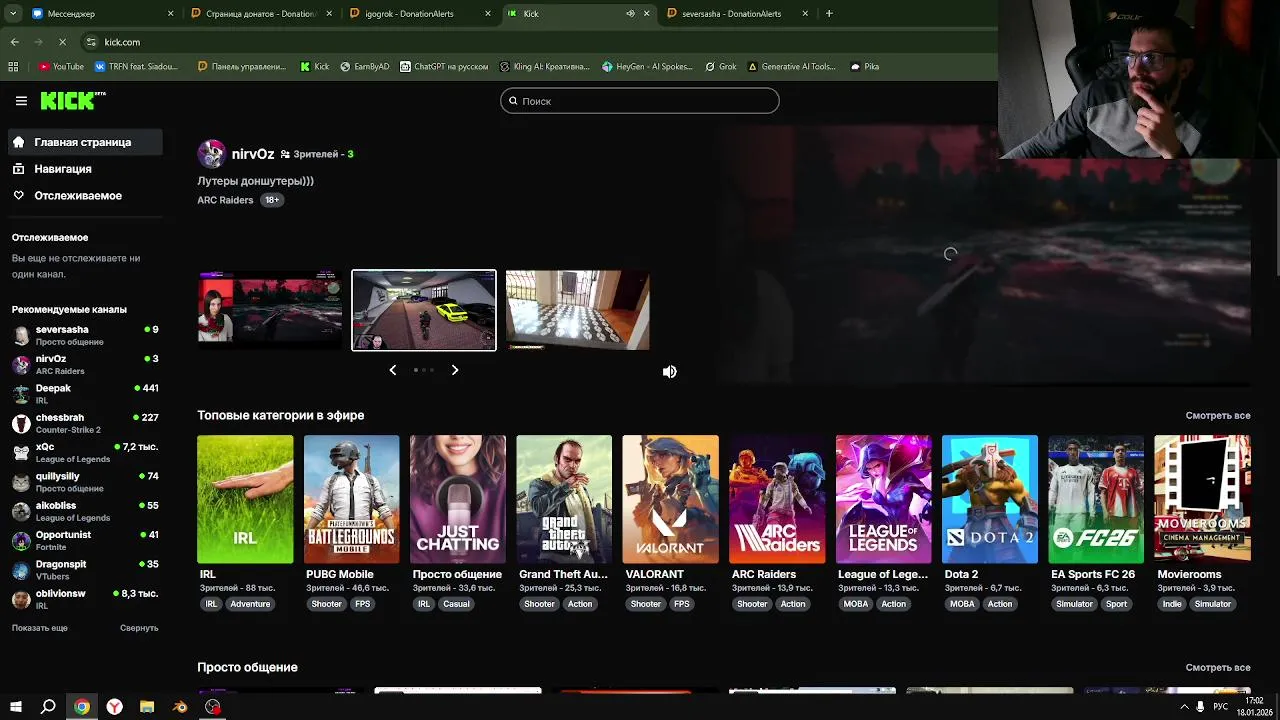This screenshot has width=1280, height=720.
Task: Open IRL category card
Action: click(245, 499)
